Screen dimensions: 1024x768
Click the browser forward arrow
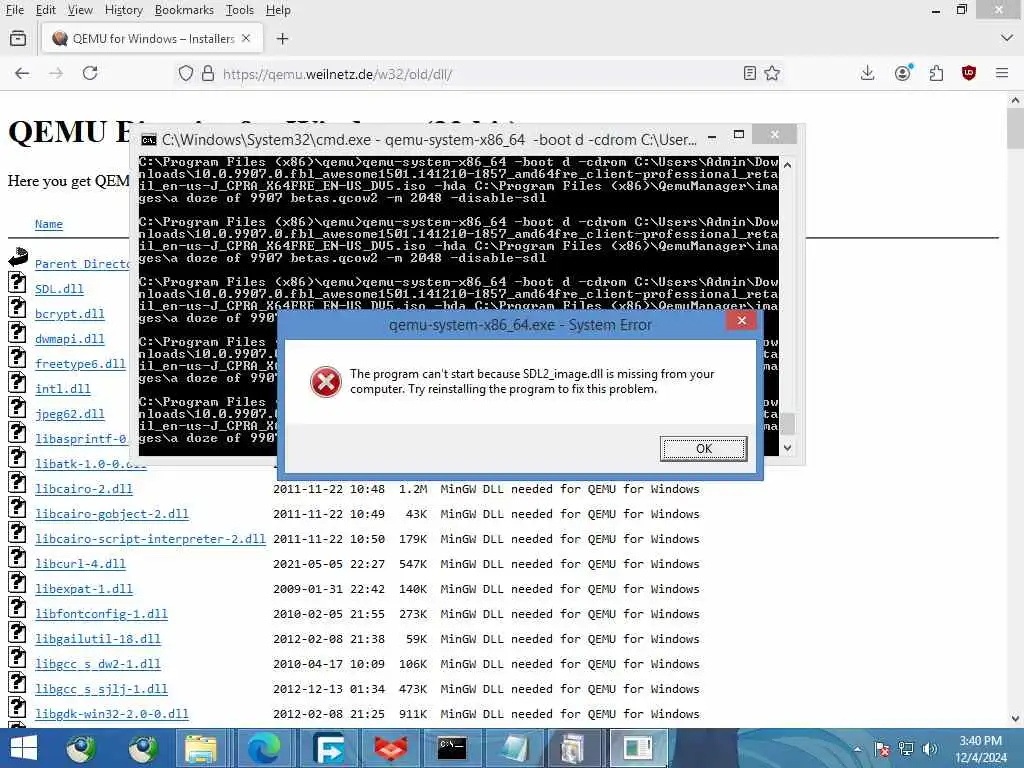pyautogui.click(x=56, y=73)
